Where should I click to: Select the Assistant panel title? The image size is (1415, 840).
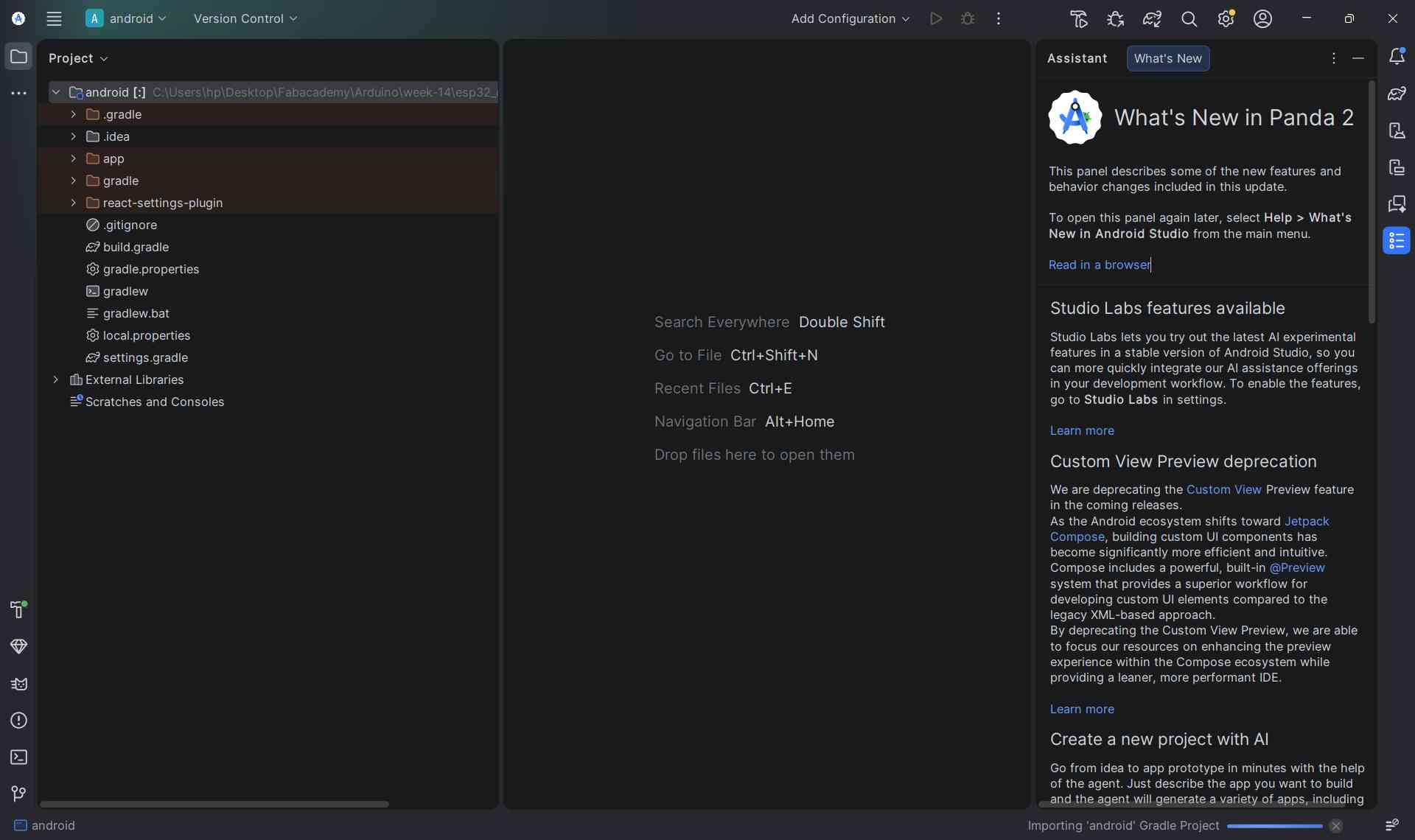1077,58
